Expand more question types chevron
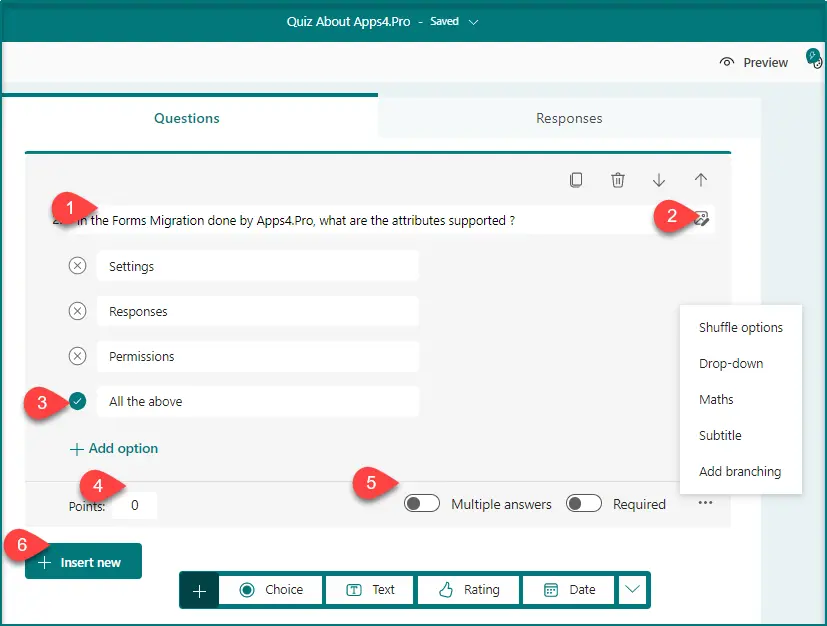 coord(633,590)
